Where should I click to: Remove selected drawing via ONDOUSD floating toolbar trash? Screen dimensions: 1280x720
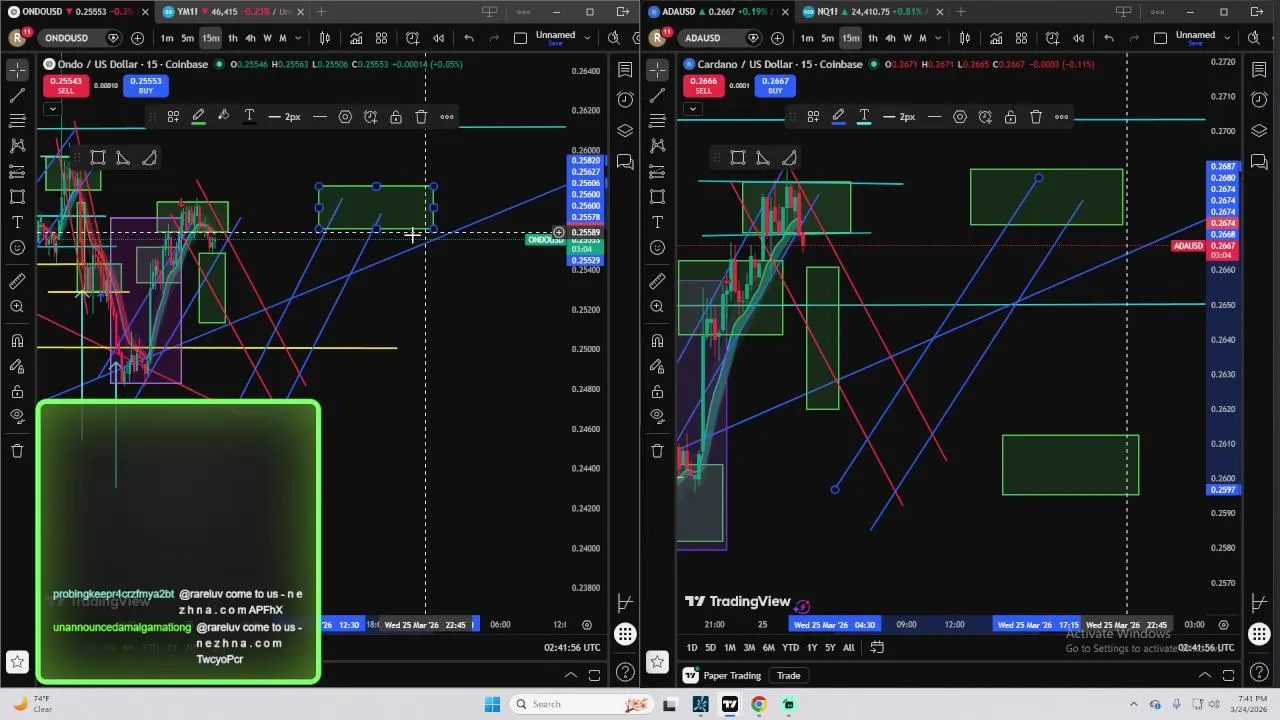(421, 117)
